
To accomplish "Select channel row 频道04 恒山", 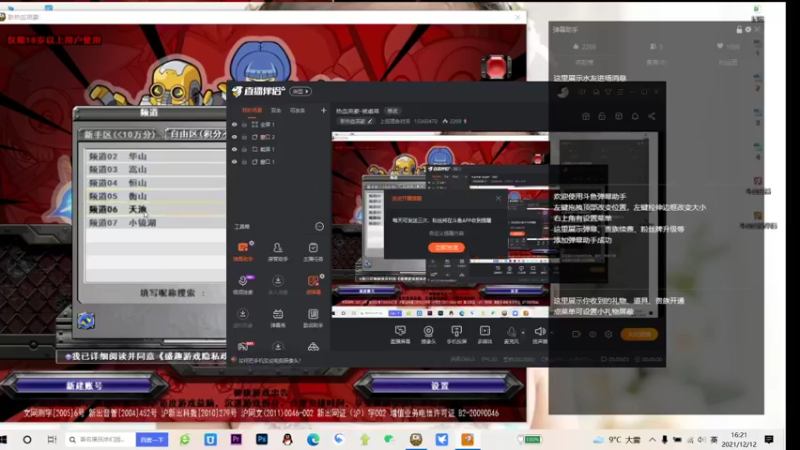I will (x=155, y=183).
